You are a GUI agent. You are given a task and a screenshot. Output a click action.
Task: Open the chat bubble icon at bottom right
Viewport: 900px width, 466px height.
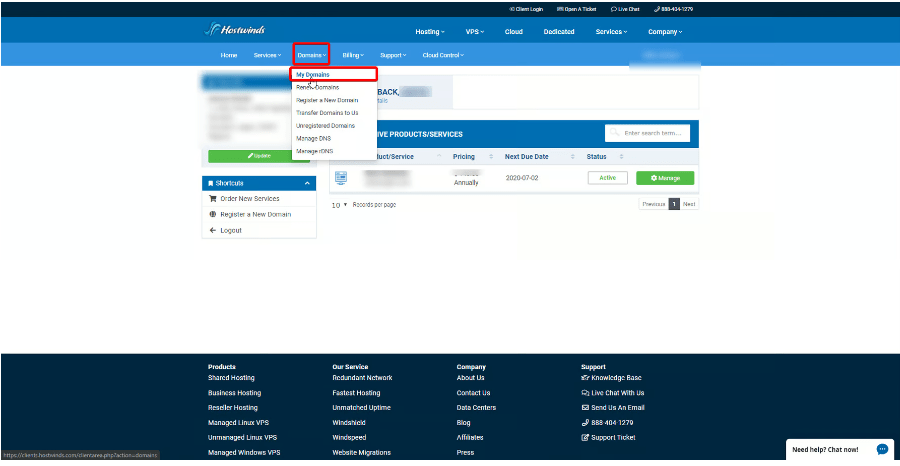[881, 449]
